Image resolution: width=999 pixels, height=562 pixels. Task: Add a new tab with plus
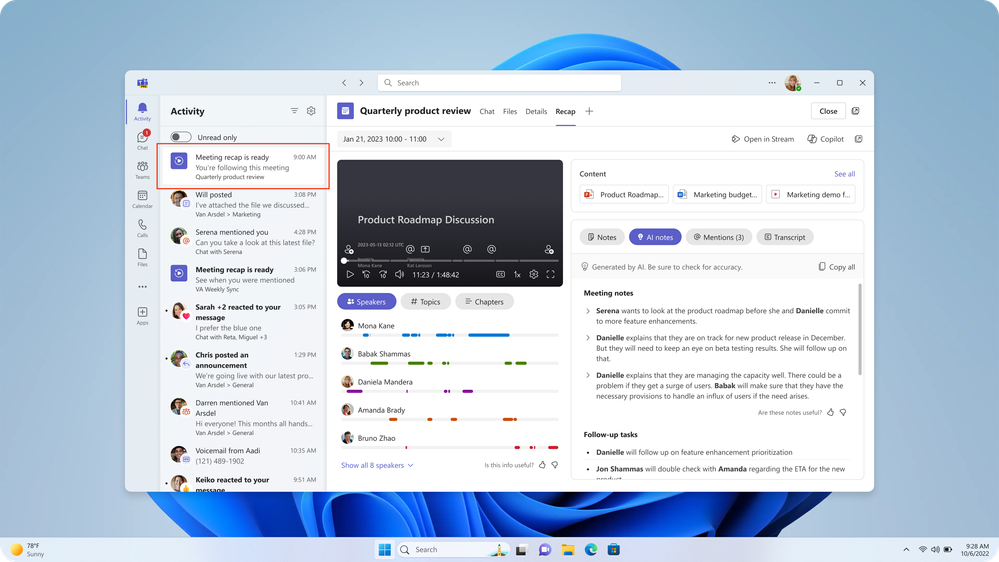click(589, 112)
